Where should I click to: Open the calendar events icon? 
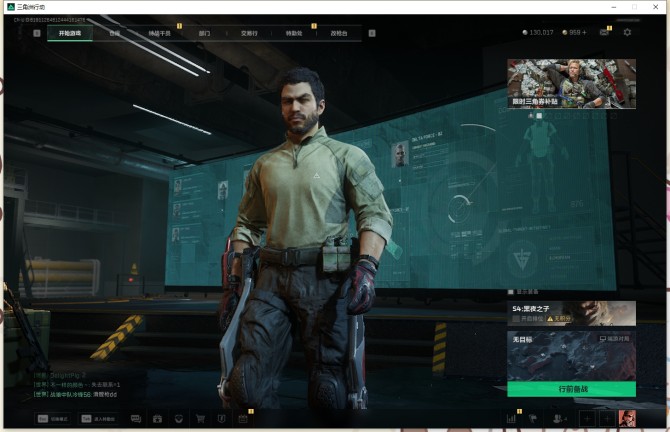point(243,419)
